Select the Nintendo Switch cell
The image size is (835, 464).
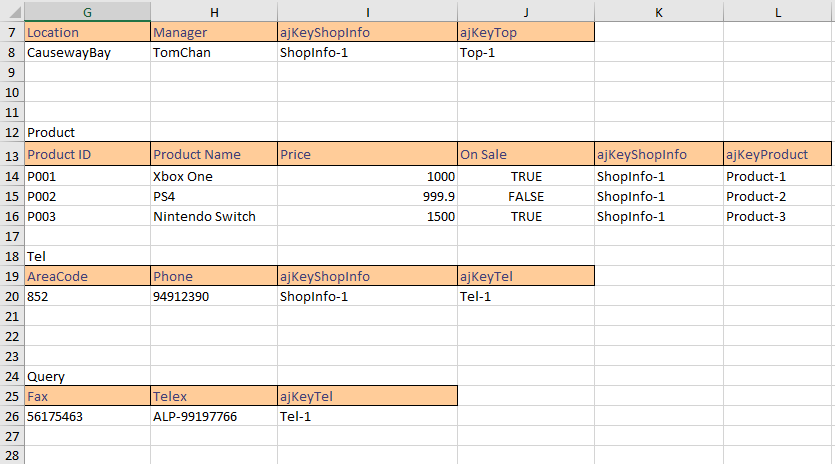[x=213, y=217]
